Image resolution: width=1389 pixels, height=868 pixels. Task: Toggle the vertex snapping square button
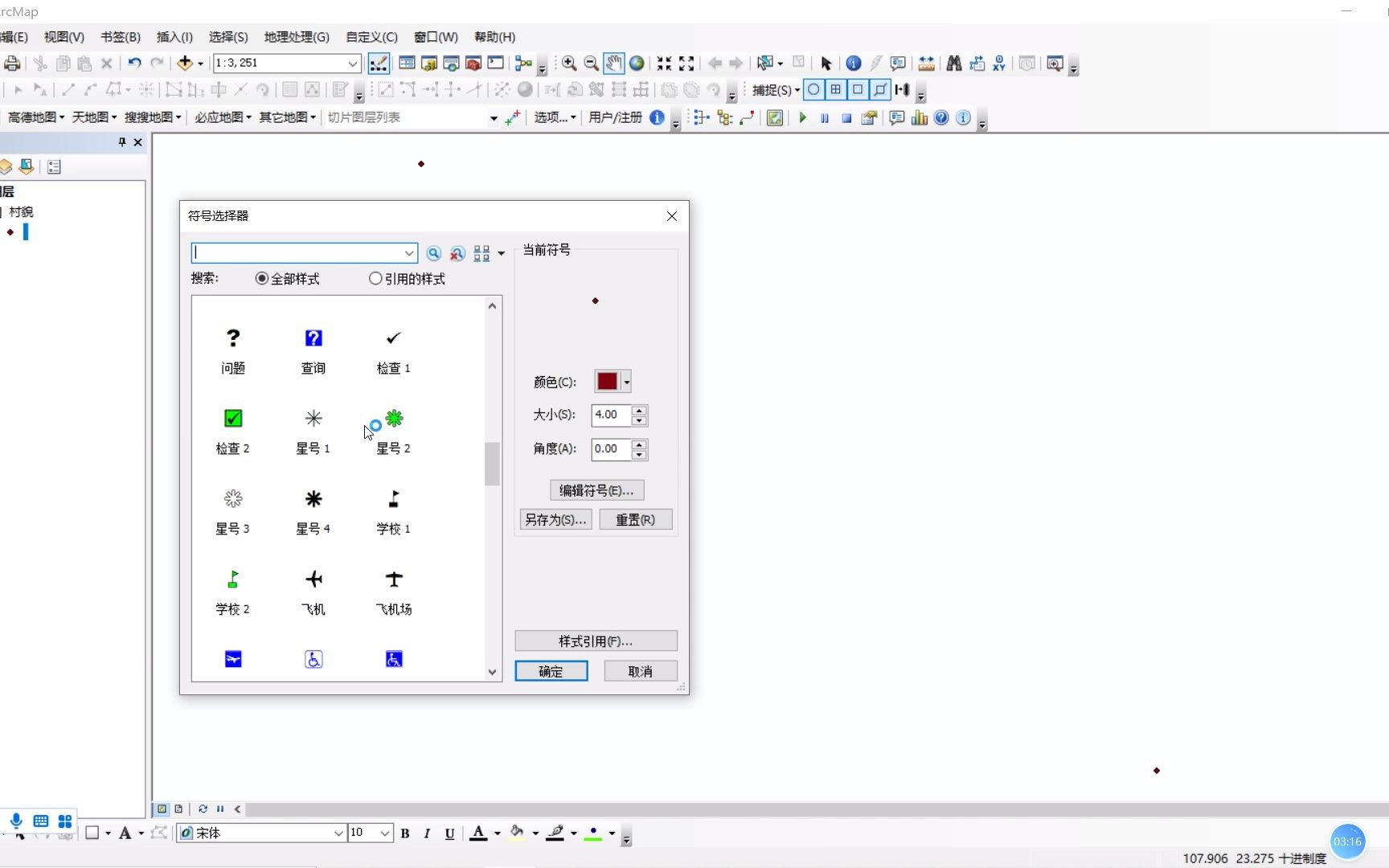(858, 90)
